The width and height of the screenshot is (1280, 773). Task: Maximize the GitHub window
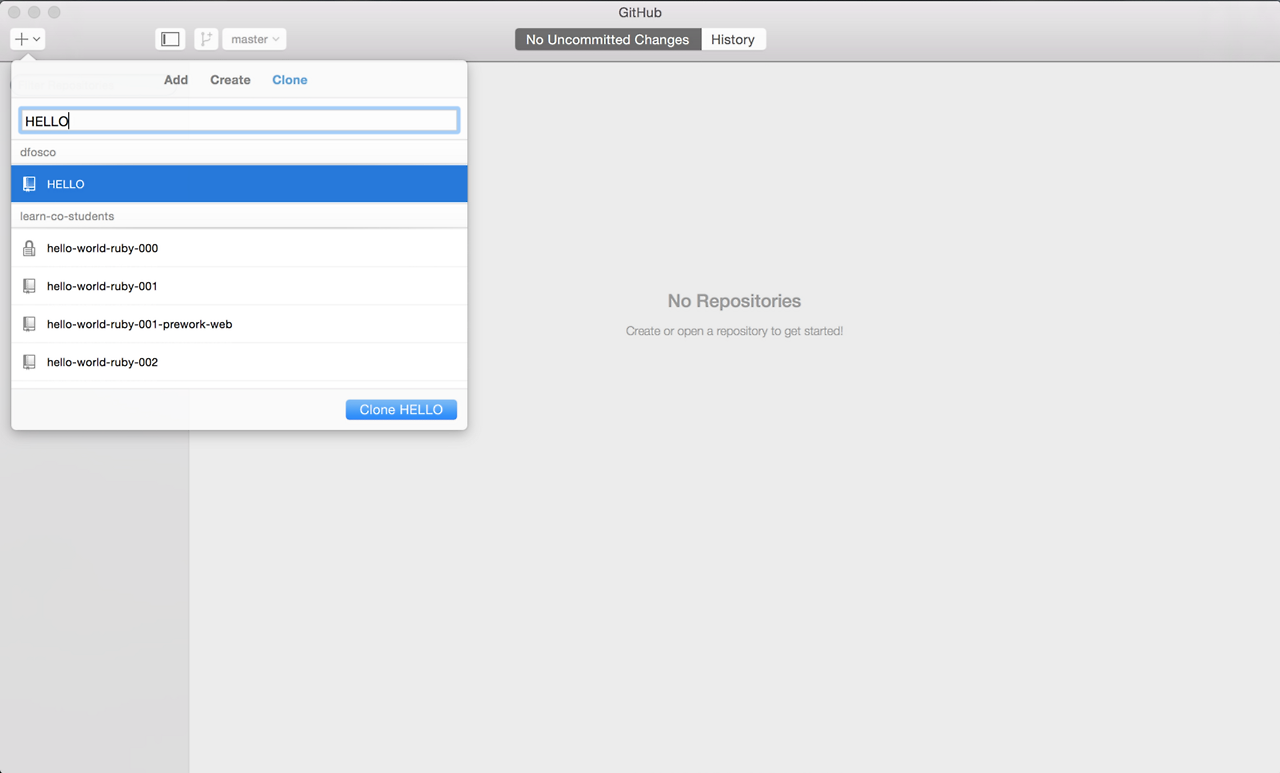click(x=54, y=12)
